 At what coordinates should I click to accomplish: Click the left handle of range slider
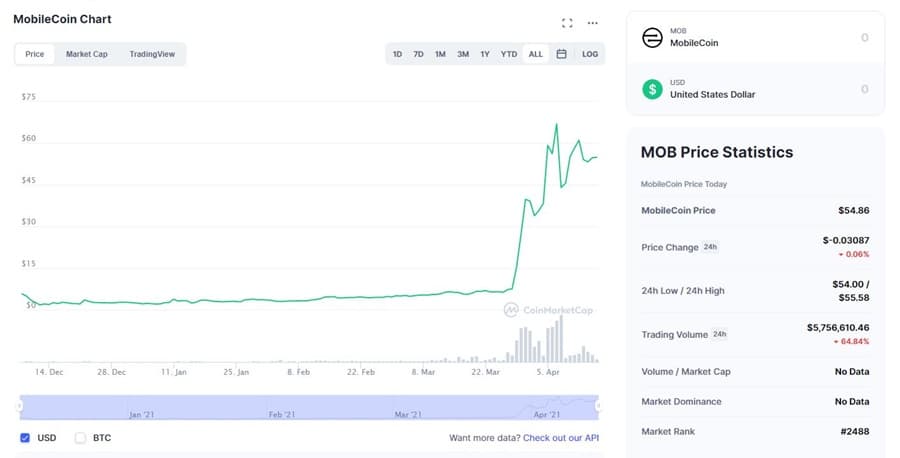pos(20,405)
